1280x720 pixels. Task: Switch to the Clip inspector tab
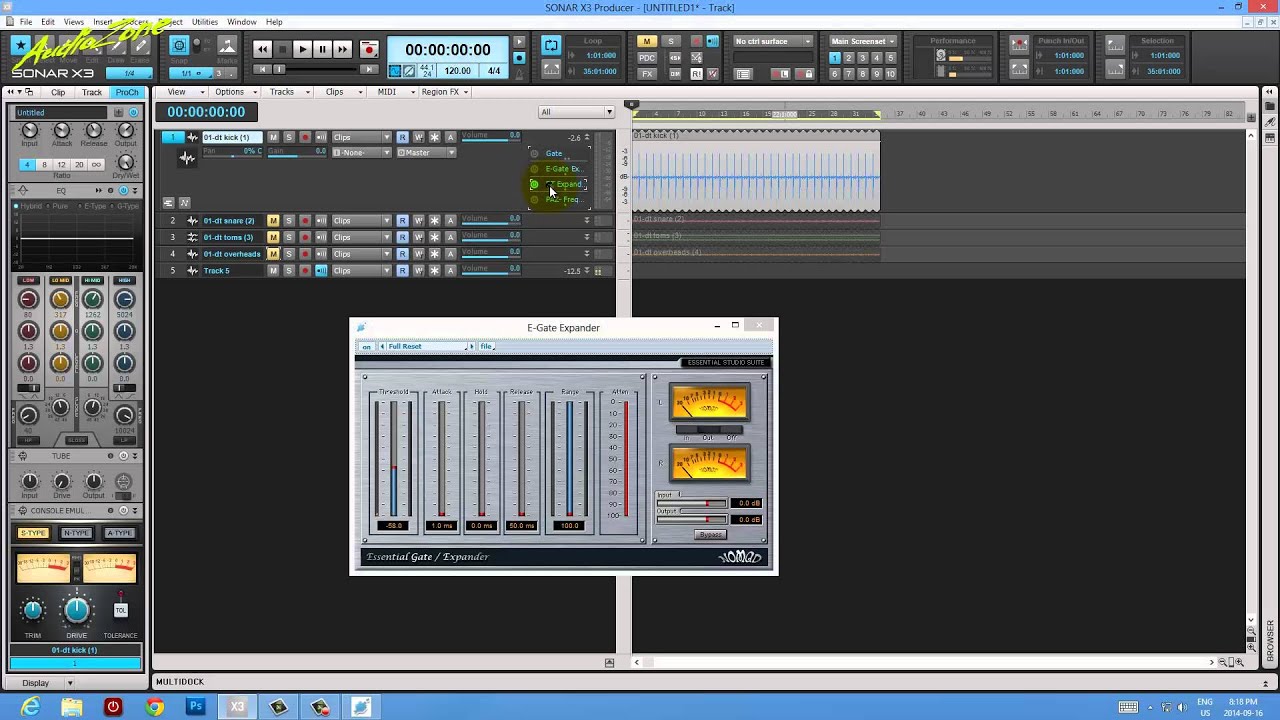(58, 92)
